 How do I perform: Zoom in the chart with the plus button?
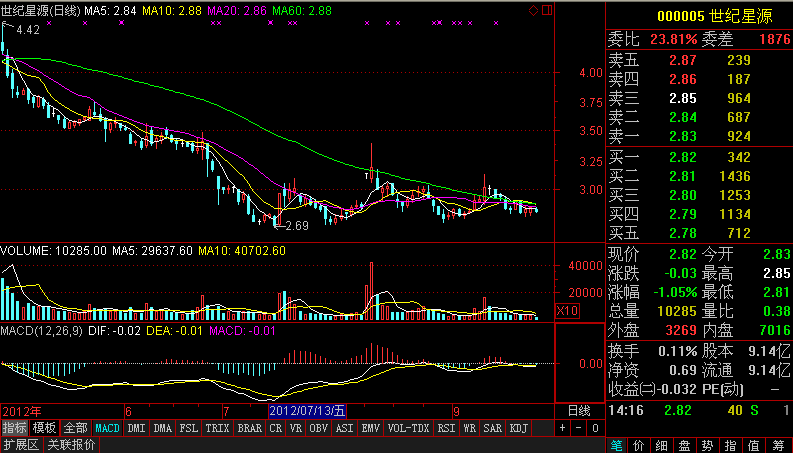click(x=563, y=428)
